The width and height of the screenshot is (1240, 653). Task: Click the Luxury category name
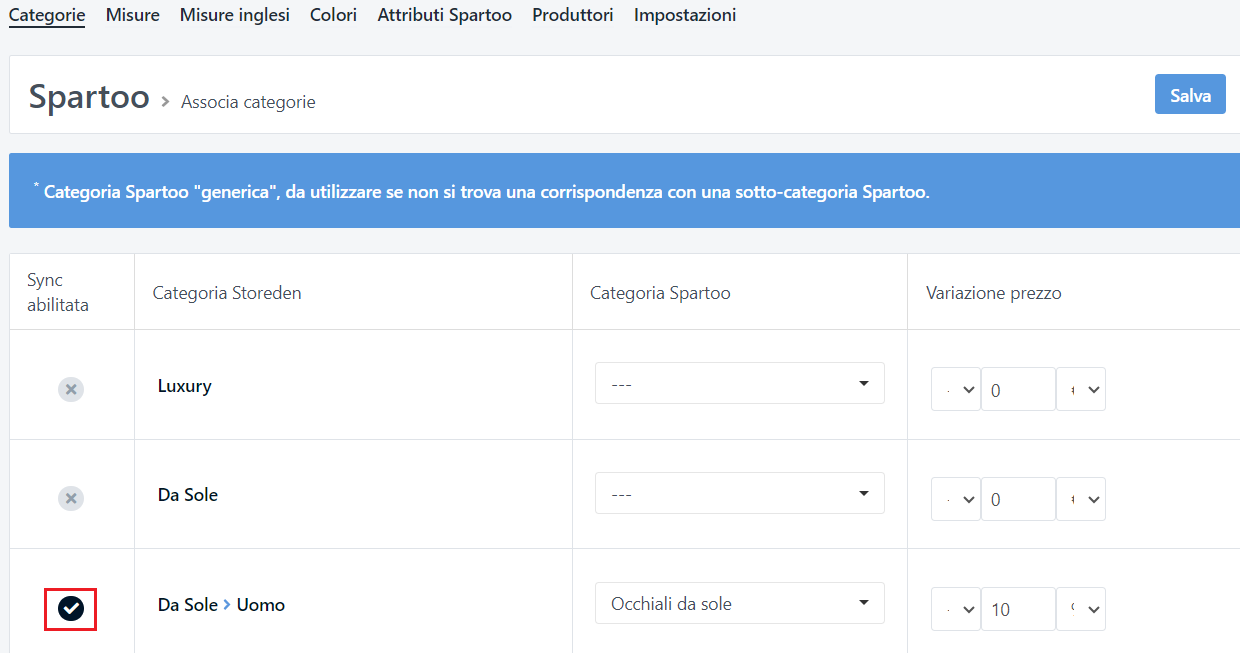[185, 385]
